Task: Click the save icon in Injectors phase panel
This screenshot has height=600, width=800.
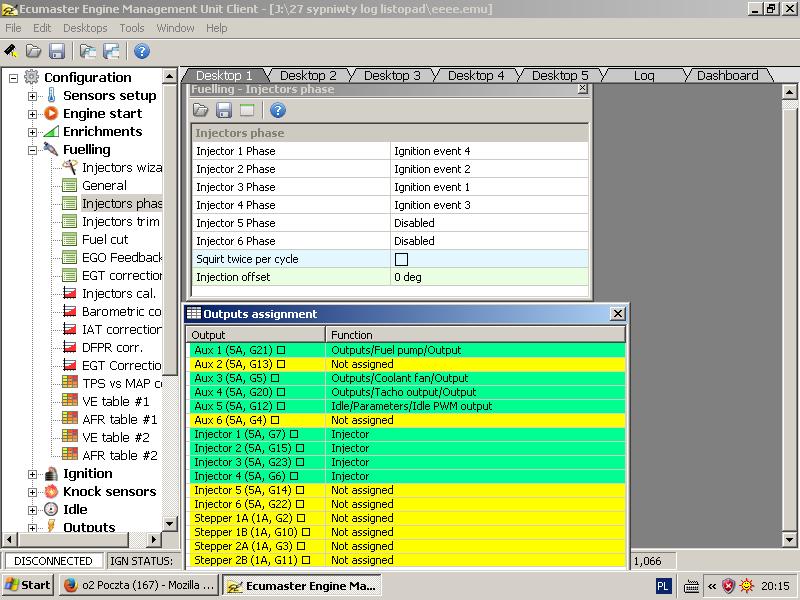Action: pyautogui.click(x=224, y=111)
